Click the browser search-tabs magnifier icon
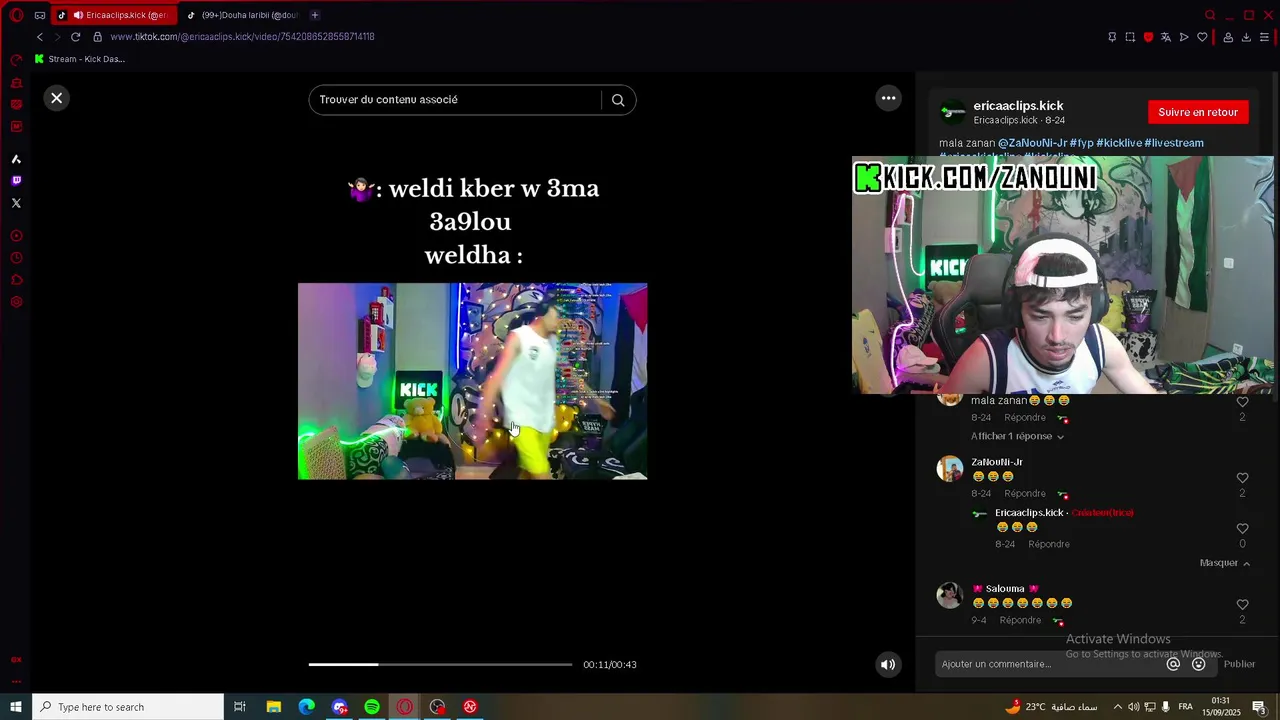The image size is (1280, 720). 1210,15
